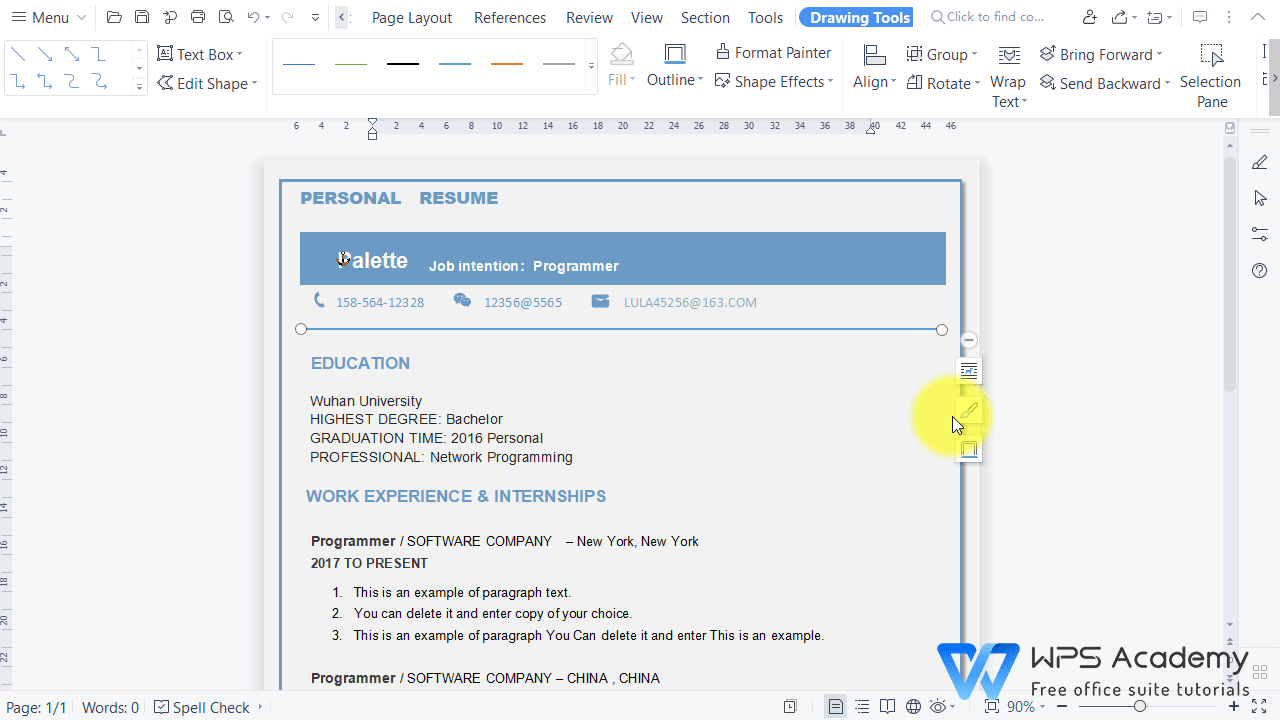Switch to Outline view mode

(x=862, y=707)
